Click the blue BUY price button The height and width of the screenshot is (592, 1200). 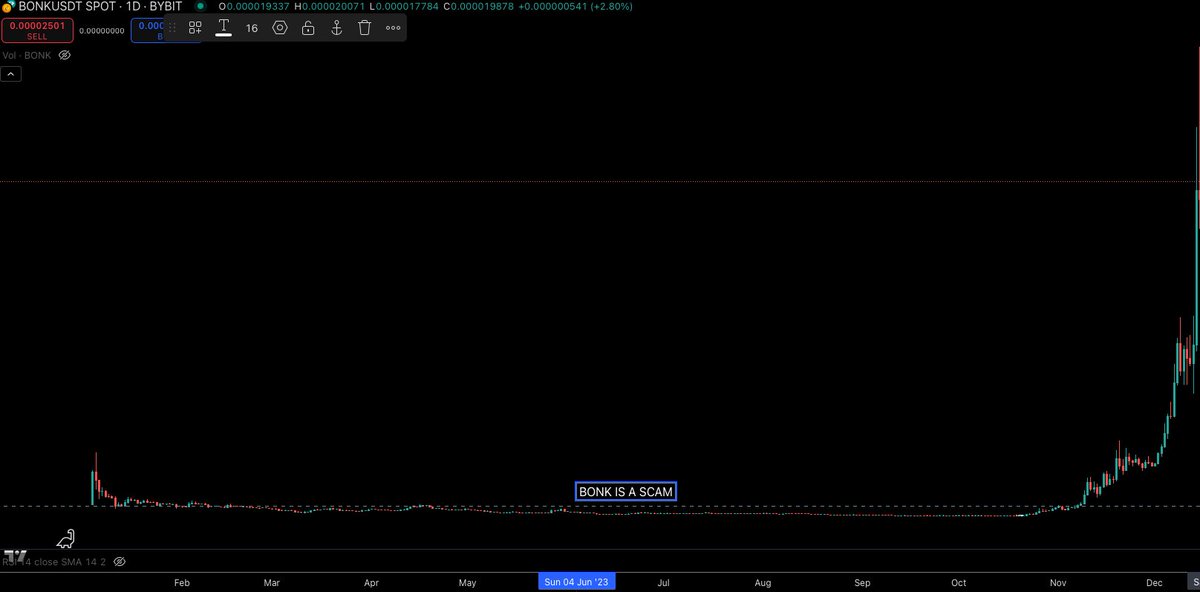pyautogui.click(x=148, y=30)
